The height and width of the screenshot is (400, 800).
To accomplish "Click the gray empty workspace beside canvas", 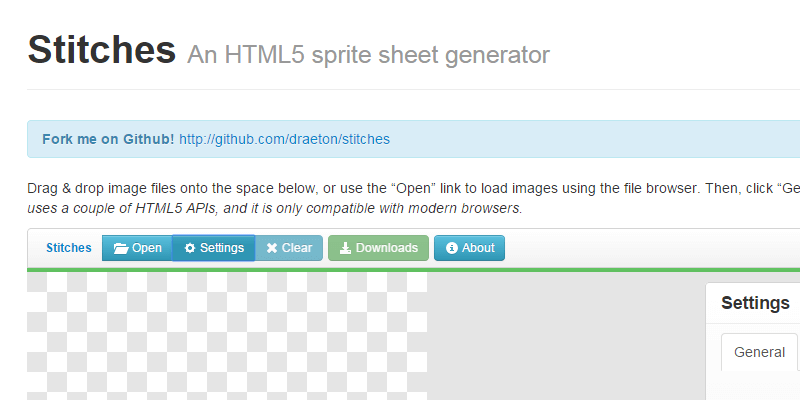I will click(x=565, y=335).
